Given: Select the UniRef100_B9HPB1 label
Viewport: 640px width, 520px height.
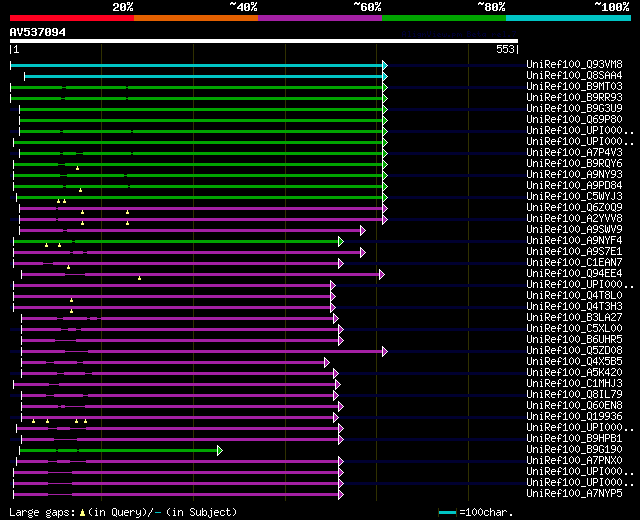Looking at the screenshot, I should click(574, 439).
